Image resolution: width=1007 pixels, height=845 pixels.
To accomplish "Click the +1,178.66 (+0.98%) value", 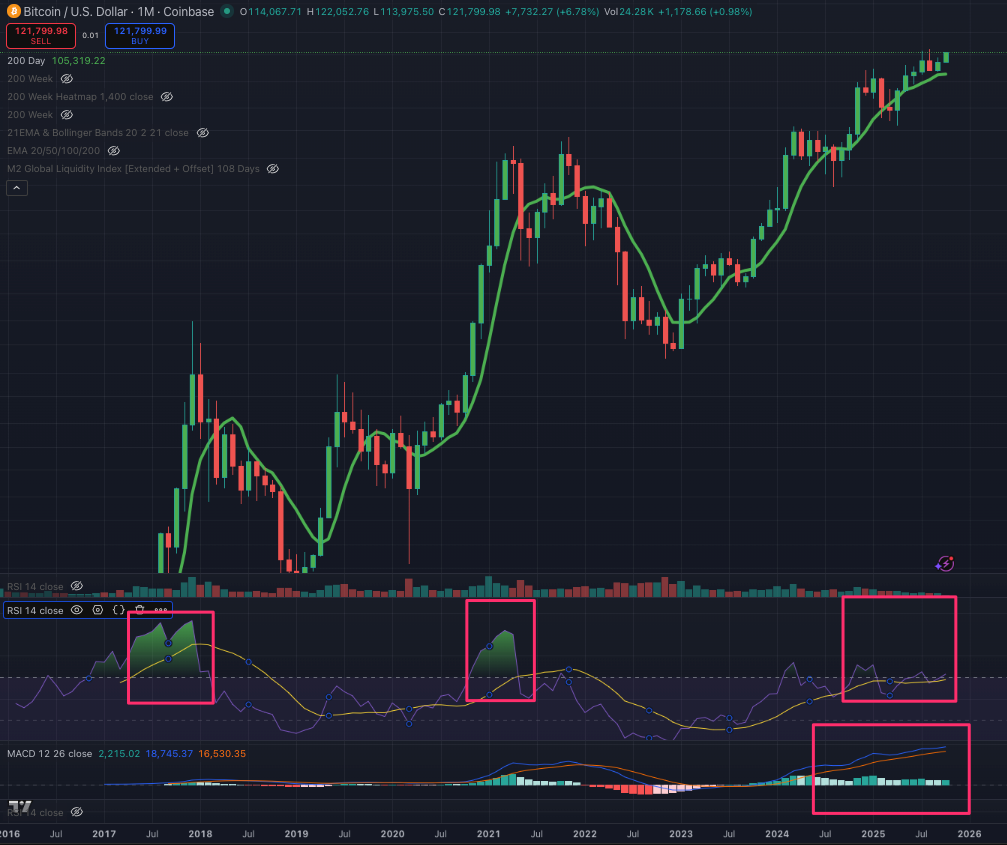I will 706,12.
